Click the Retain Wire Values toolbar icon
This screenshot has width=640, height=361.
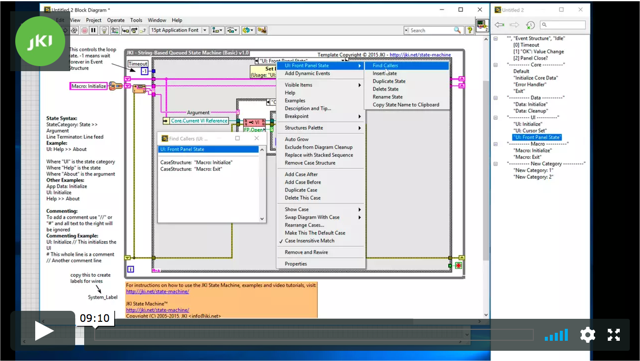point(115,30)
